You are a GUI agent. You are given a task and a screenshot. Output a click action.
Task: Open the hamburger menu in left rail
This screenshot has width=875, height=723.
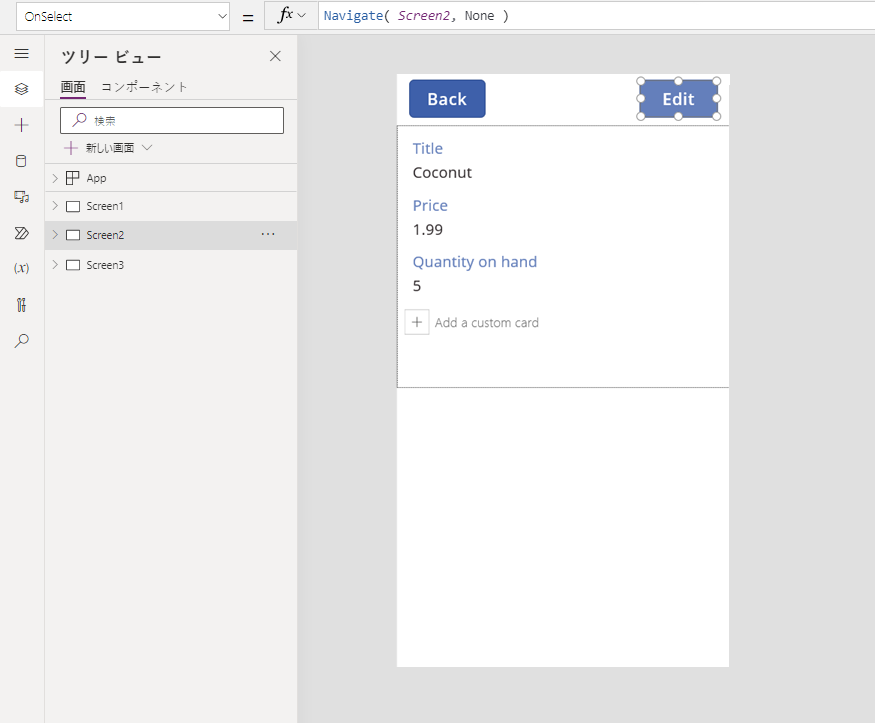(21, 54)
